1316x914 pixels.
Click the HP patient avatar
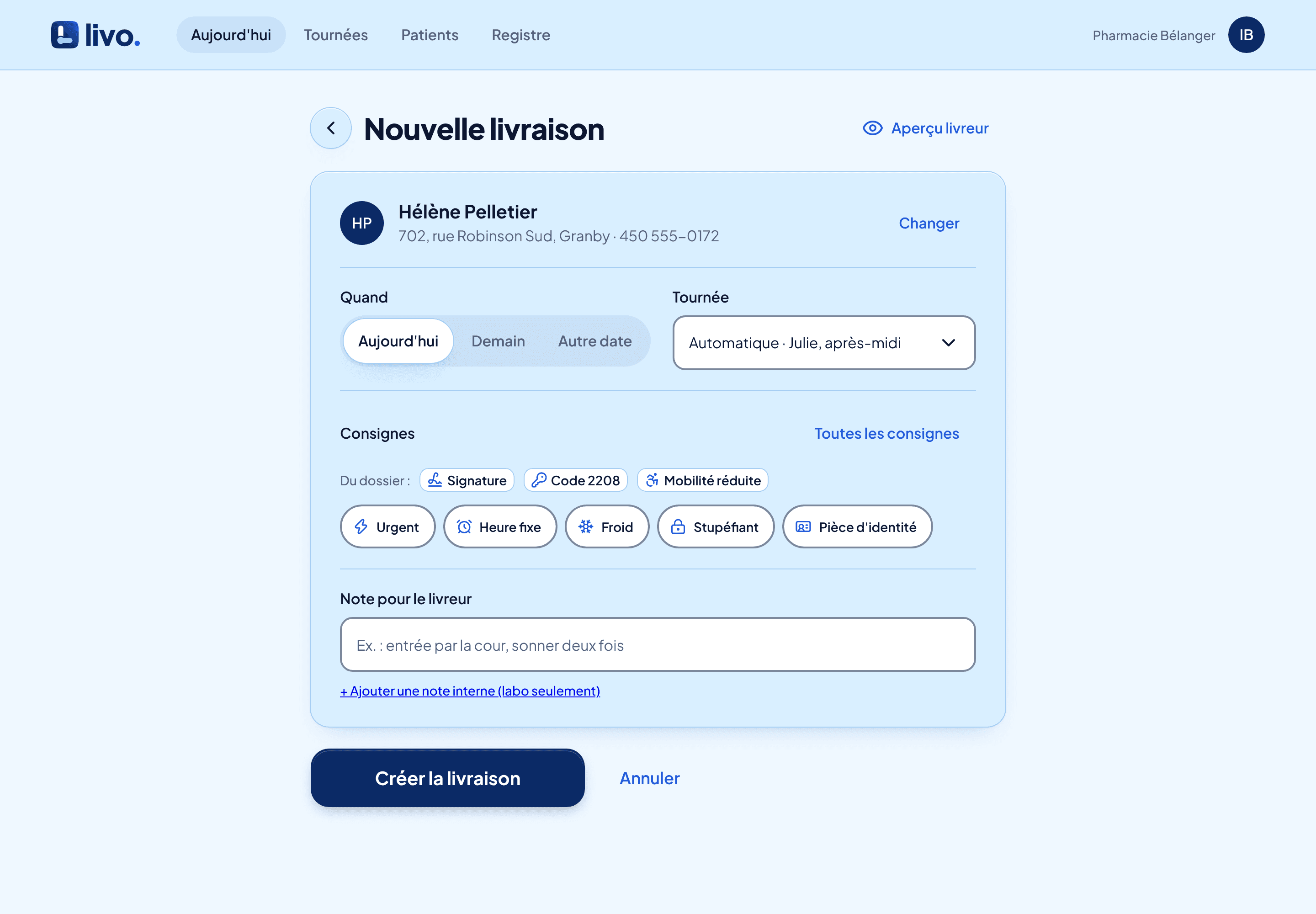coord(362,223)
